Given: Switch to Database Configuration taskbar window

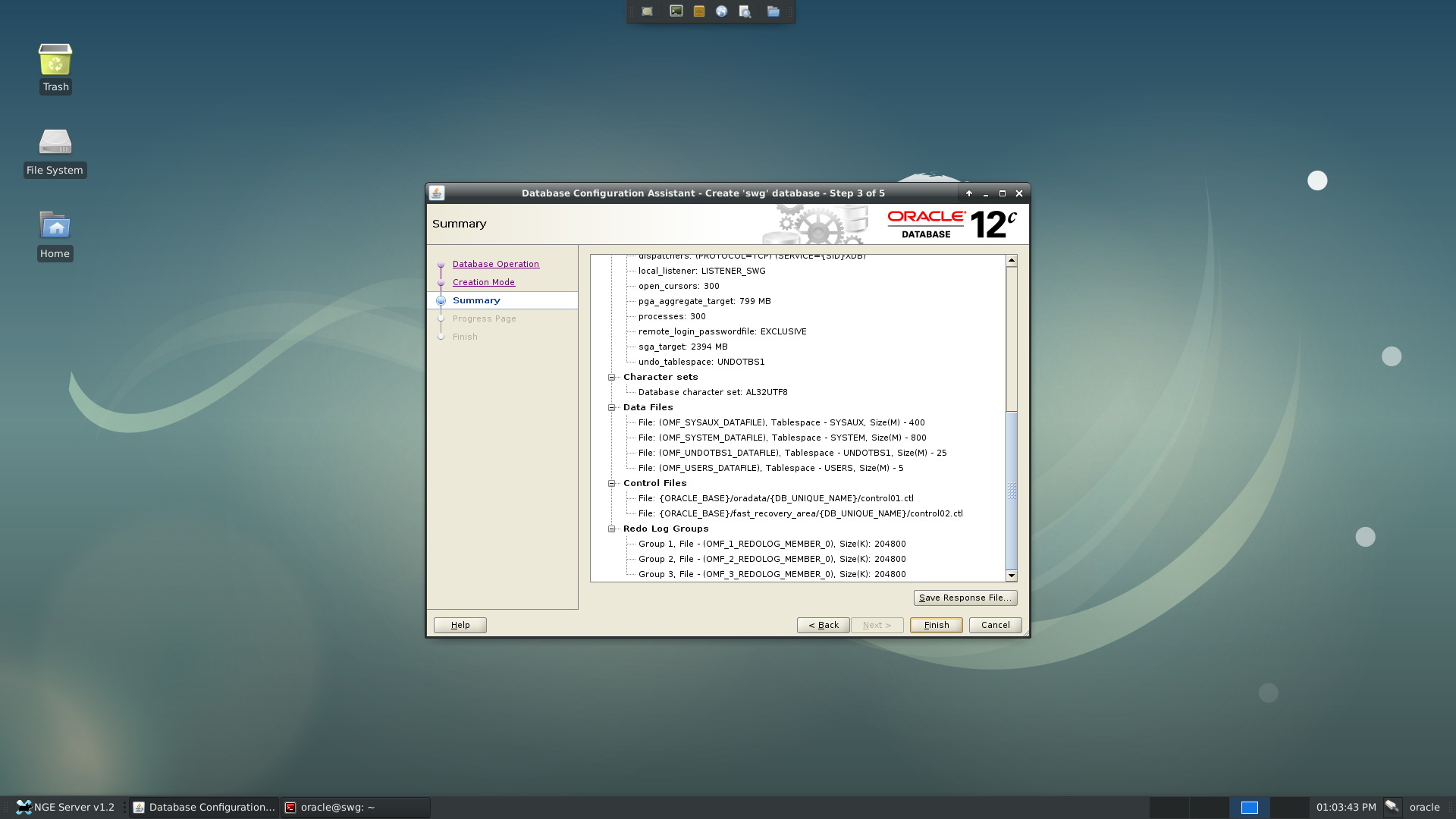Looking at the screenshot, I should click(x=204, y=807).
